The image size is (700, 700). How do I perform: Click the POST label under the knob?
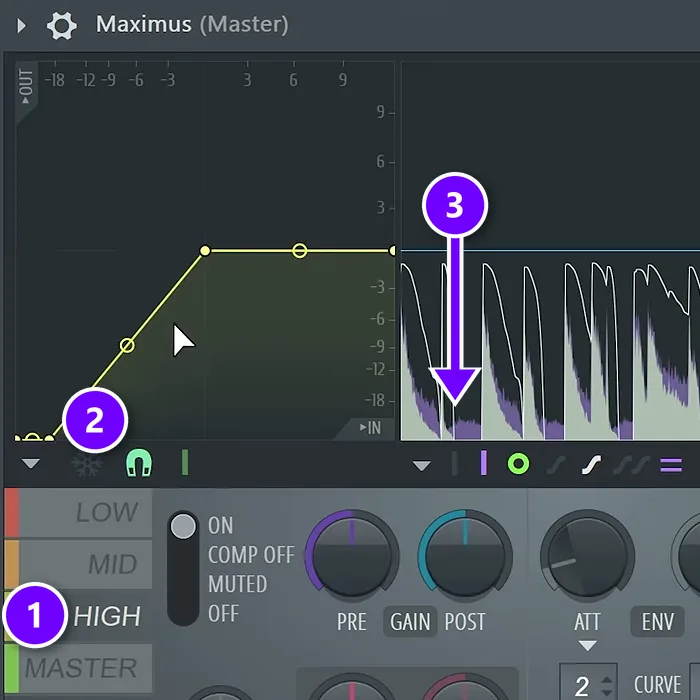click(x=465, y=621)
